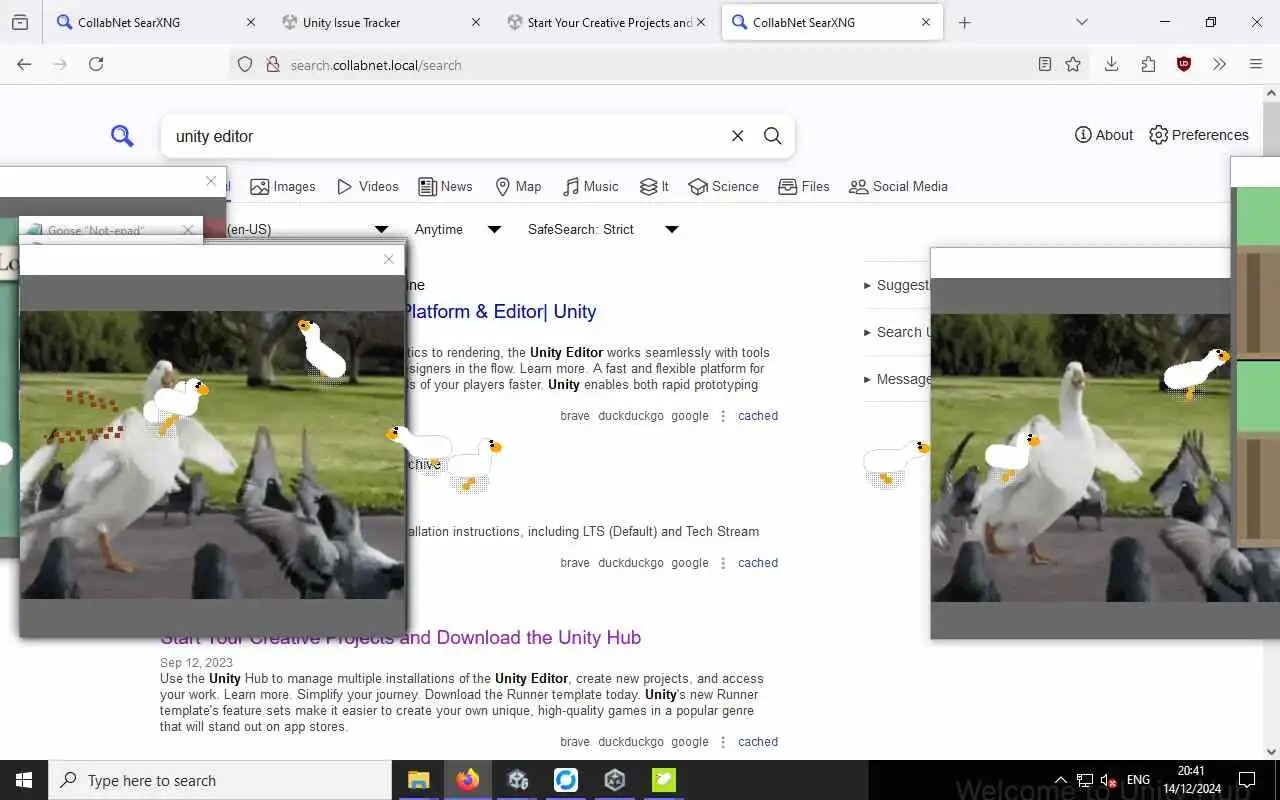Switch to News category
Image resolution: width=1280 pixels, height=800 pixels.
click(445, 186)
